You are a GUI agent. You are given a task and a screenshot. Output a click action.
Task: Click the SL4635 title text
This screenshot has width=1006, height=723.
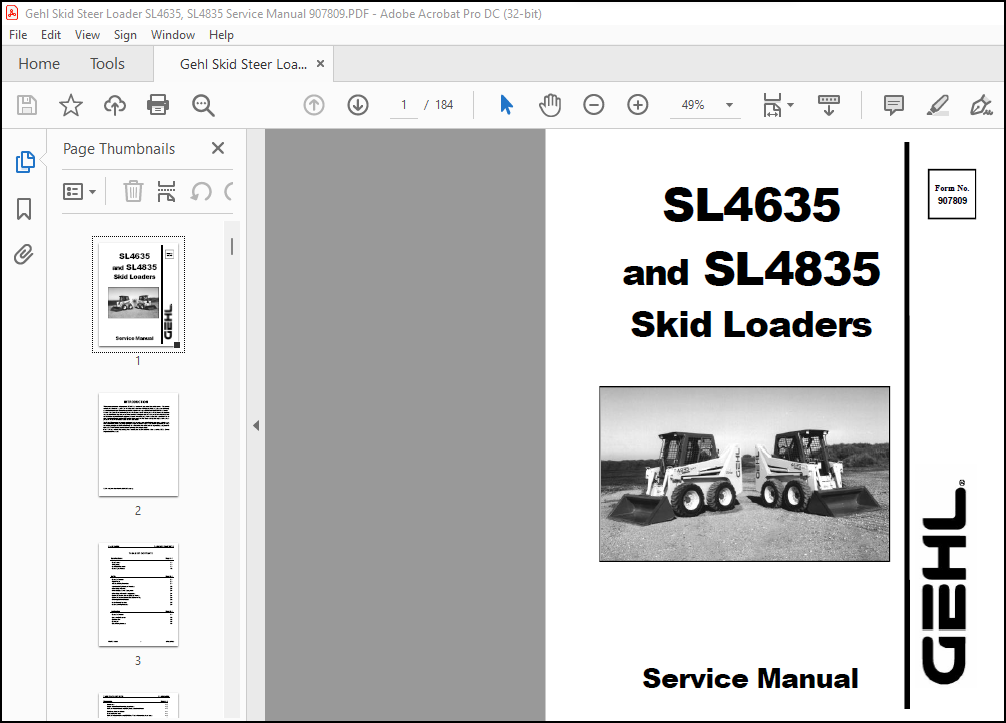751,205
